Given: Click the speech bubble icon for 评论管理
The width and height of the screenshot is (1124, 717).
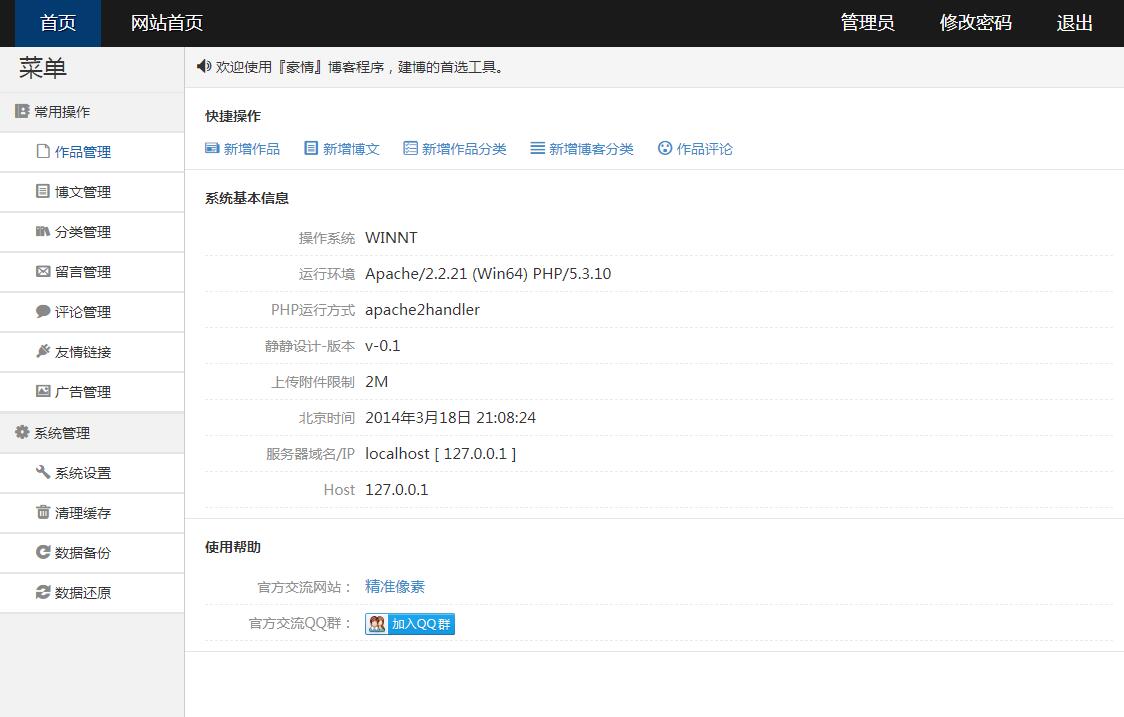Looking at the screenshot, I should 43,311.
